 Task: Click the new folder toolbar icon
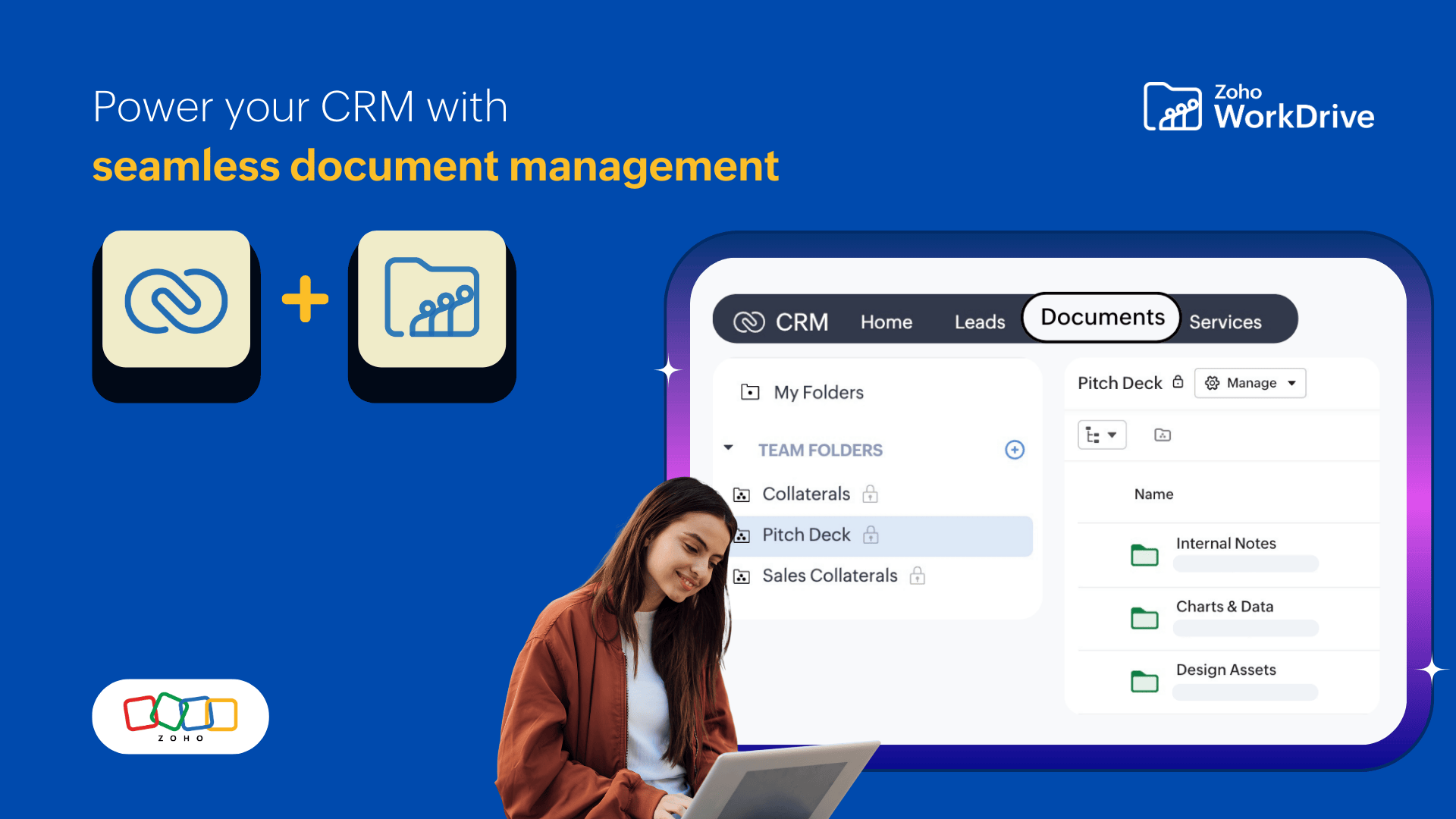1163,435
